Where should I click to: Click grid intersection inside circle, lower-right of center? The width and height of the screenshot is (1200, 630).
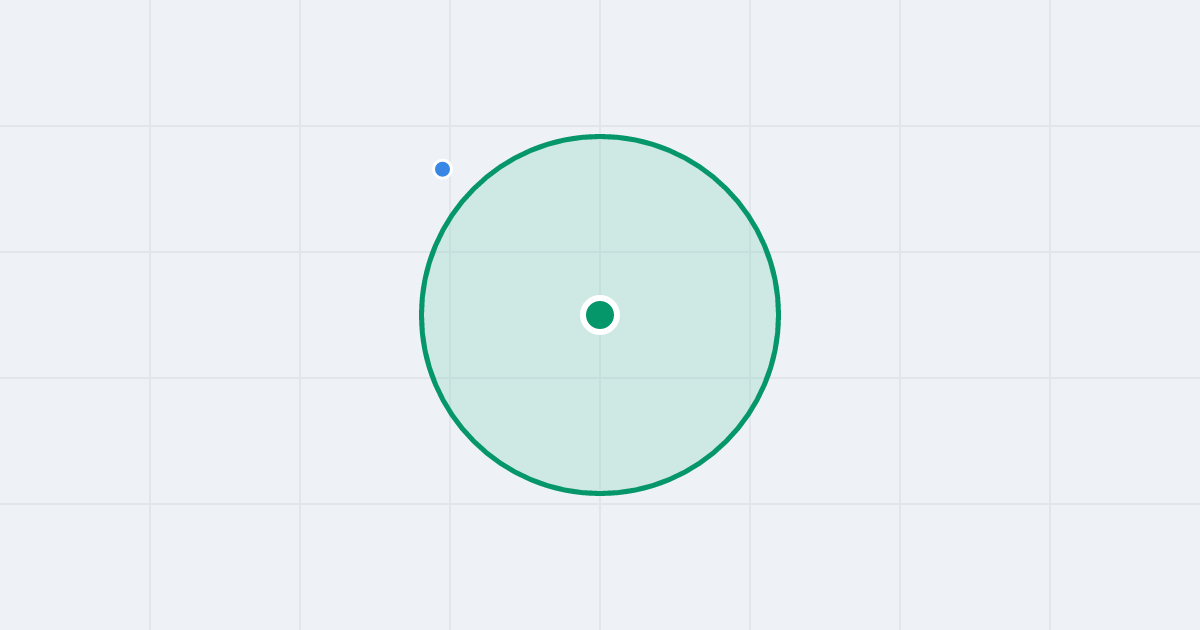tap(750, 378)
